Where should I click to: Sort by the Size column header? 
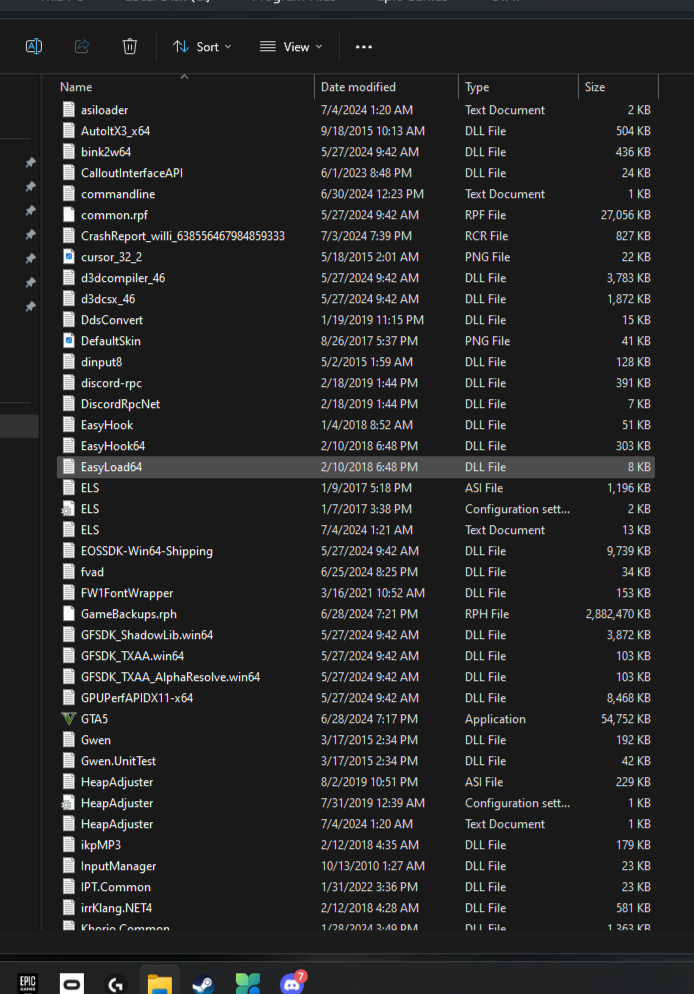[x=594, y=87]
